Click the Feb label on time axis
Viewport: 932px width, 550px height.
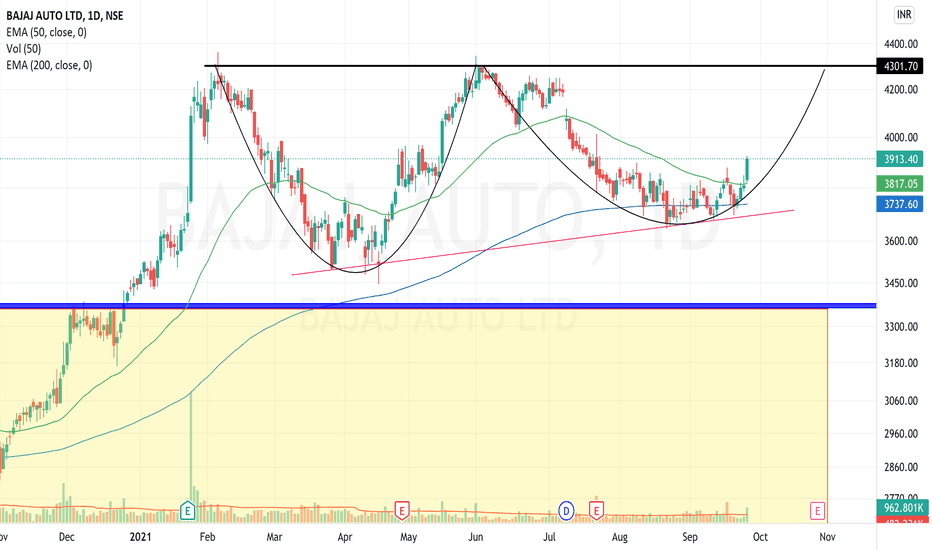pos(207,537)
